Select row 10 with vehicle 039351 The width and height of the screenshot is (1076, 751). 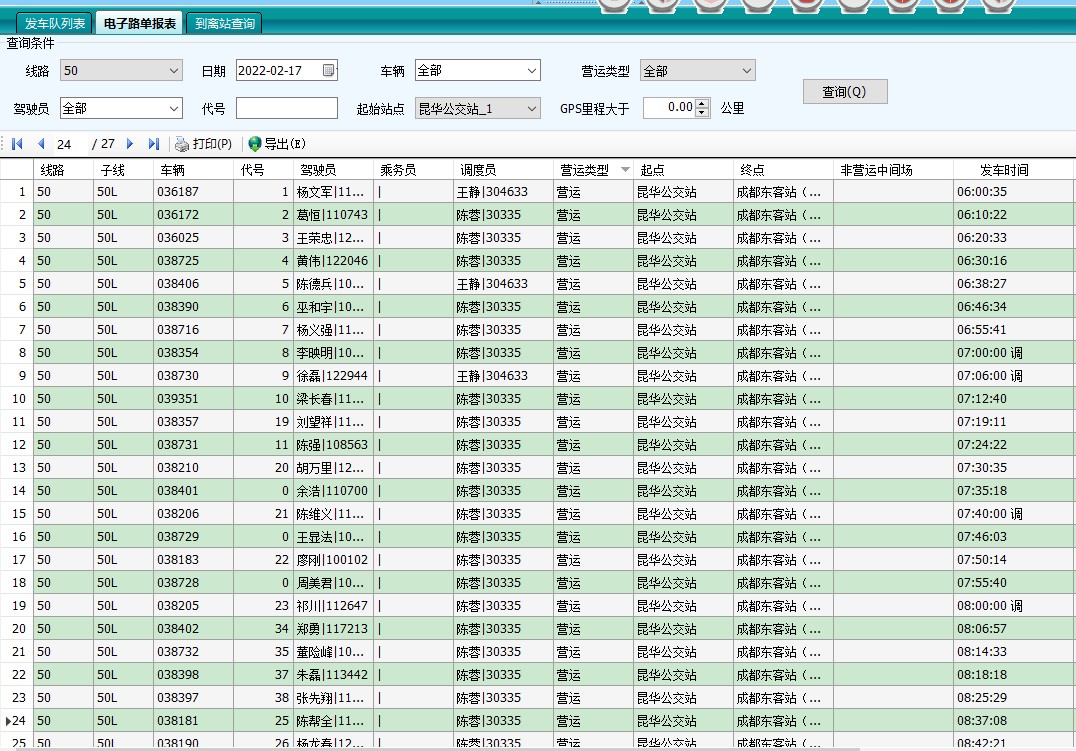[x=178, y=399]
